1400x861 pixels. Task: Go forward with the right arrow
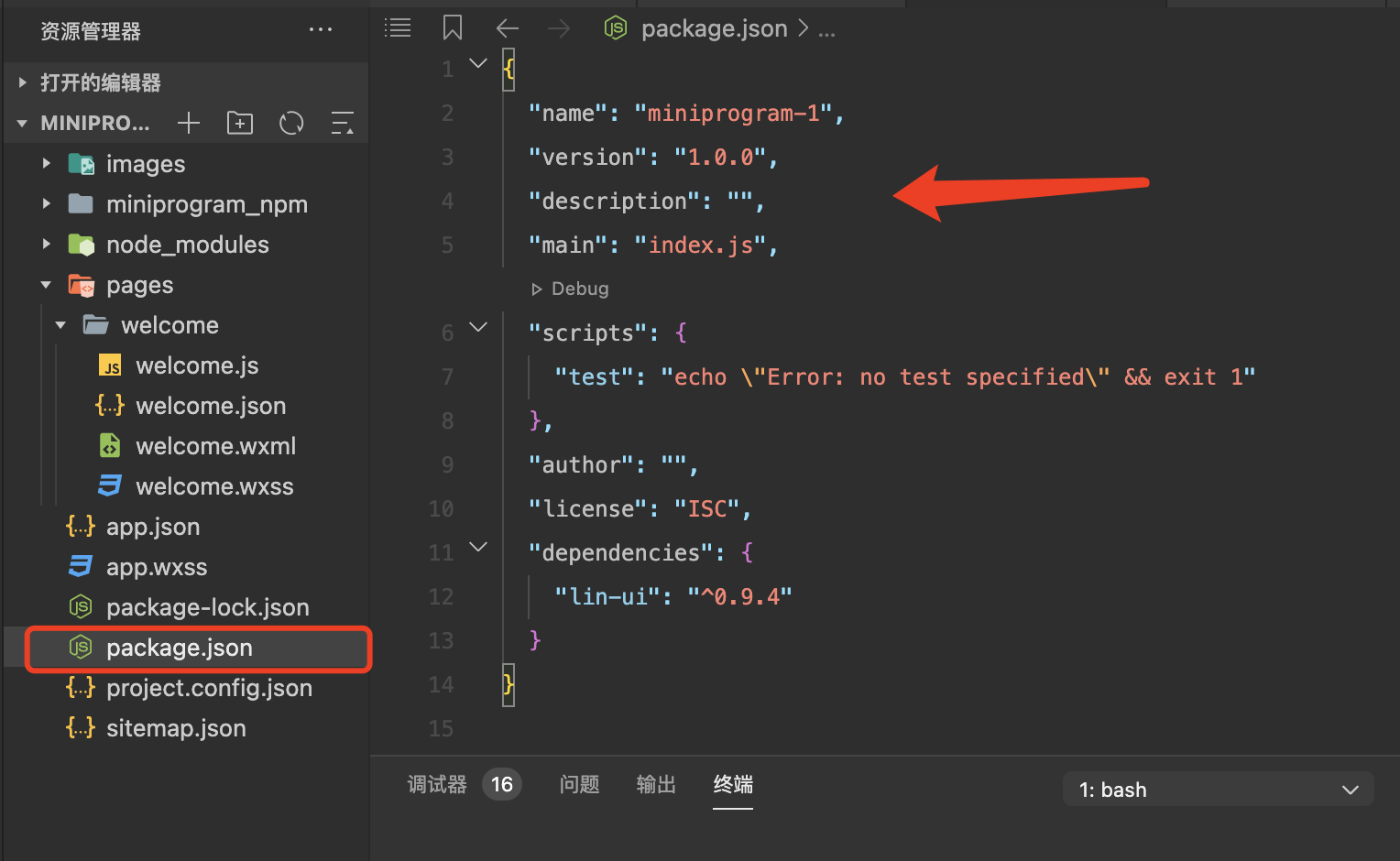pyautogui.click(x=559, y=28)
